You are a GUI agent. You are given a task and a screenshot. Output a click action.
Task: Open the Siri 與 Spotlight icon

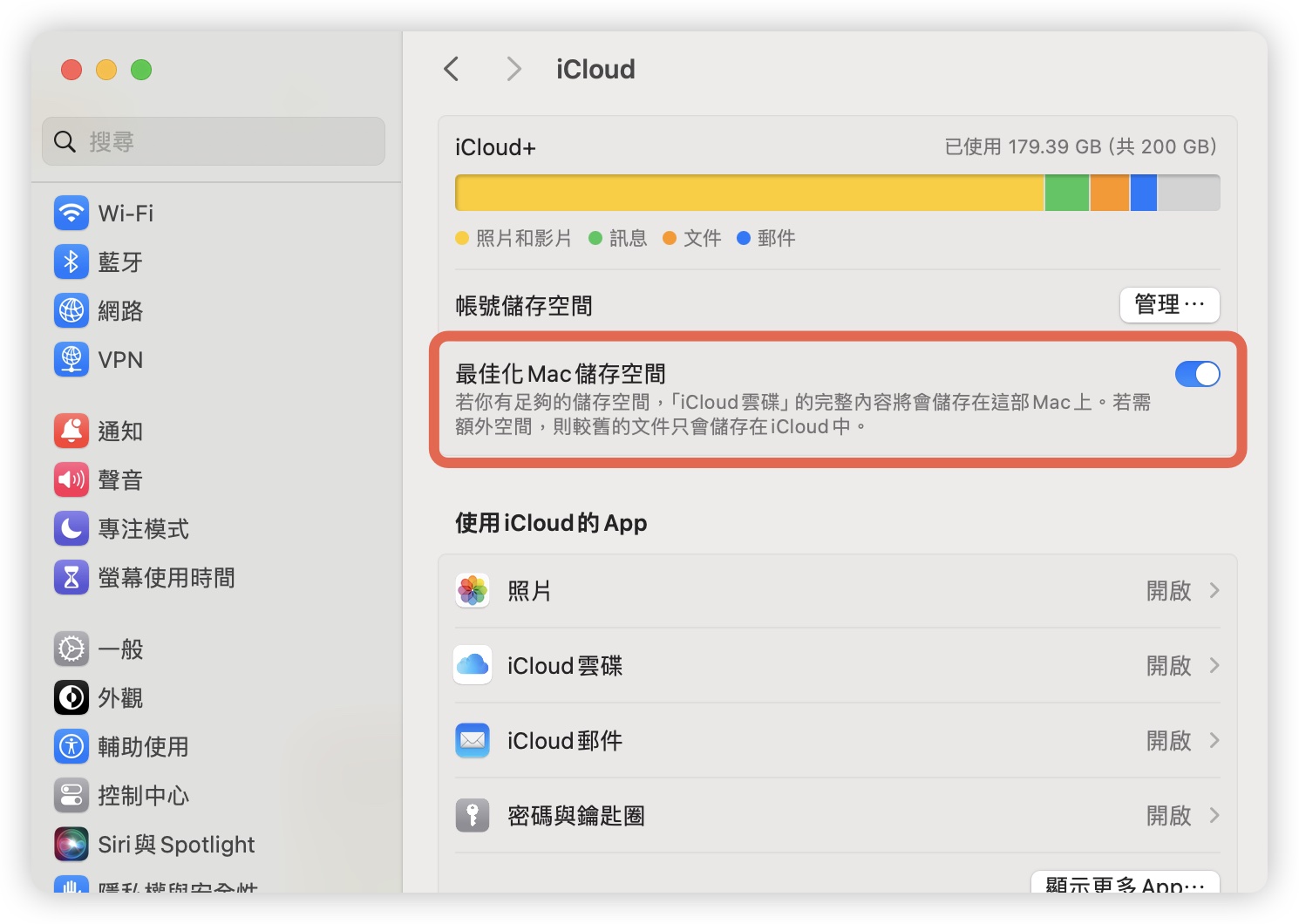(71, 844)
